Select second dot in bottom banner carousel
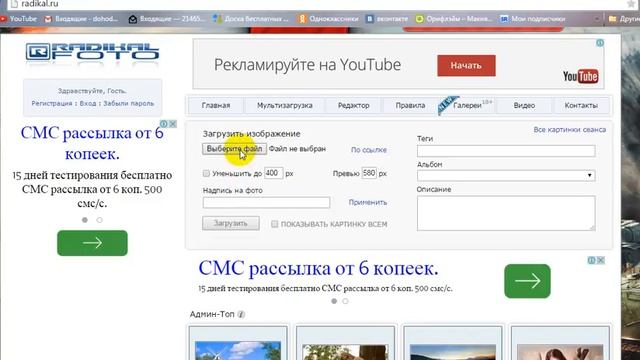The image size is (640, 360). click(345, 301)
